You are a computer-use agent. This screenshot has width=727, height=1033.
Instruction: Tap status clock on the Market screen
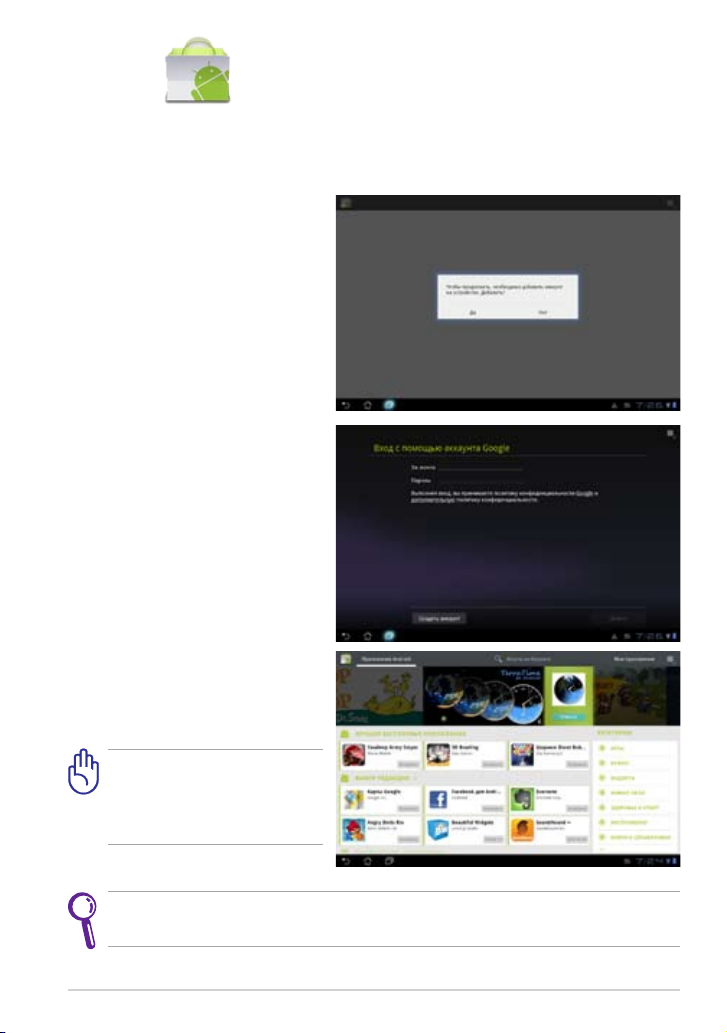tap(650, 861)
